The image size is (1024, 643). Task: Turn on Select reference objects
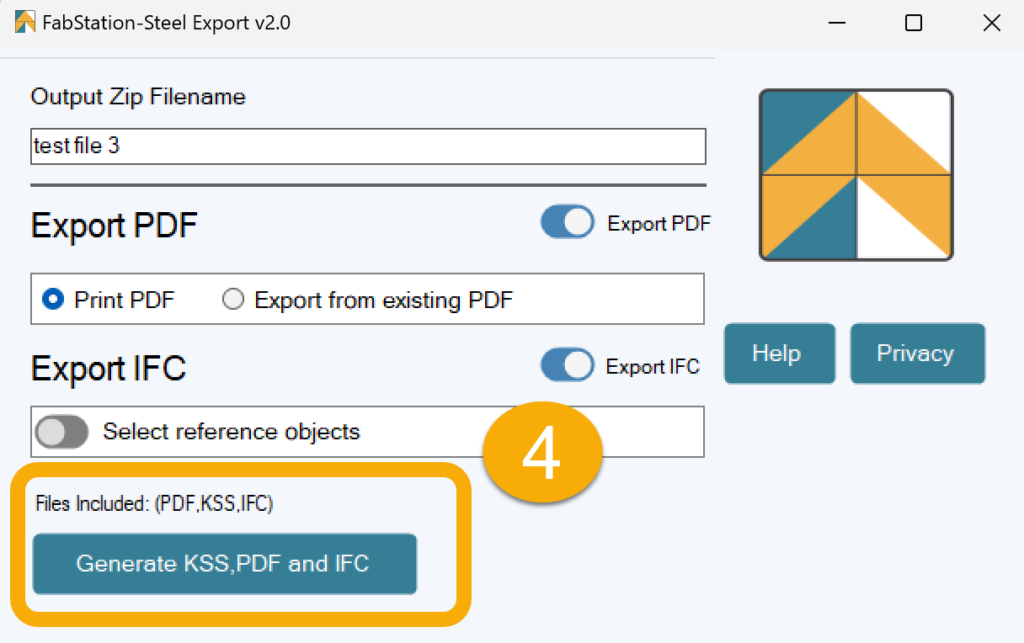point(62,431)
